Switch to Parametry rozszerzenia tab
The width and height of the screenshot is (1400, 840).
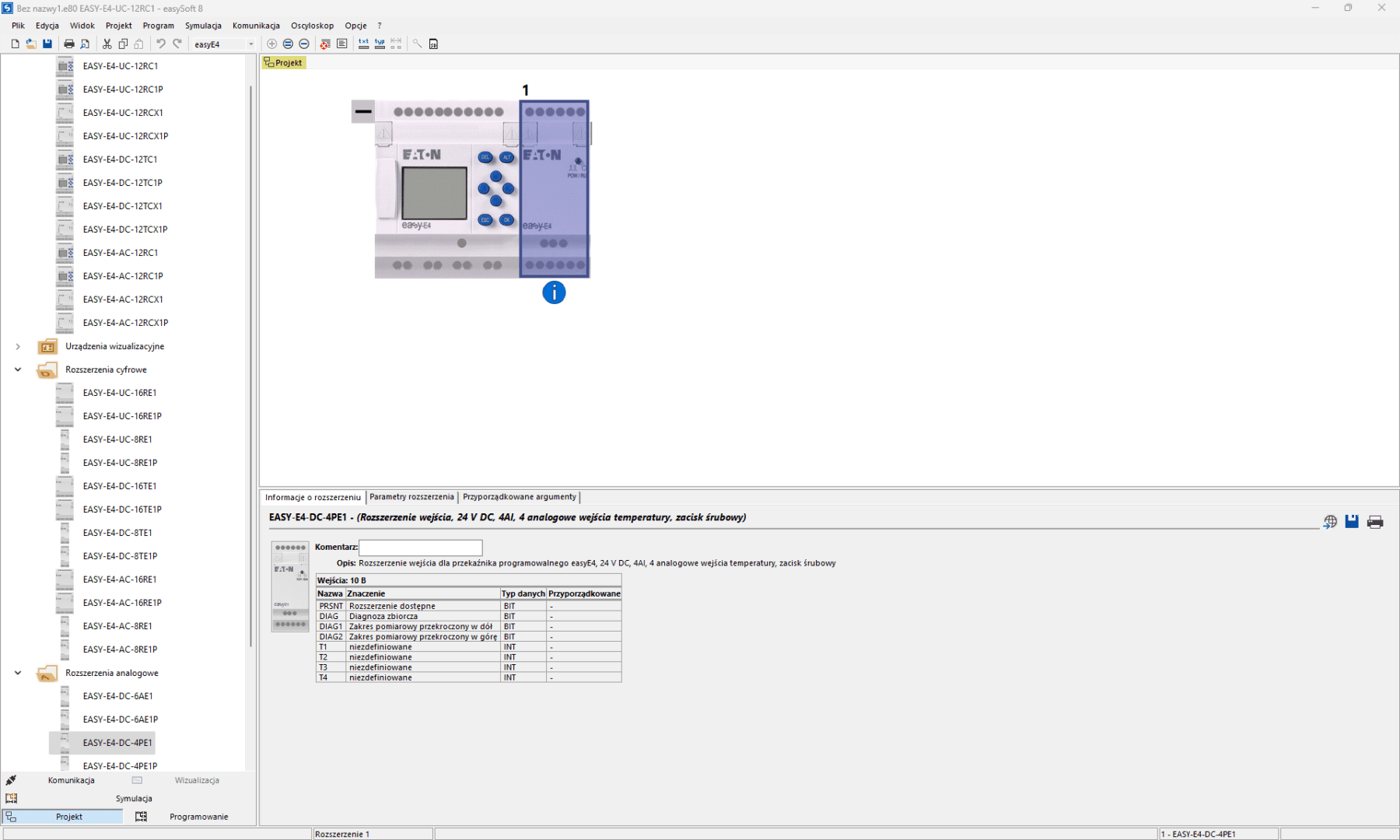click(x=411, y=497)
